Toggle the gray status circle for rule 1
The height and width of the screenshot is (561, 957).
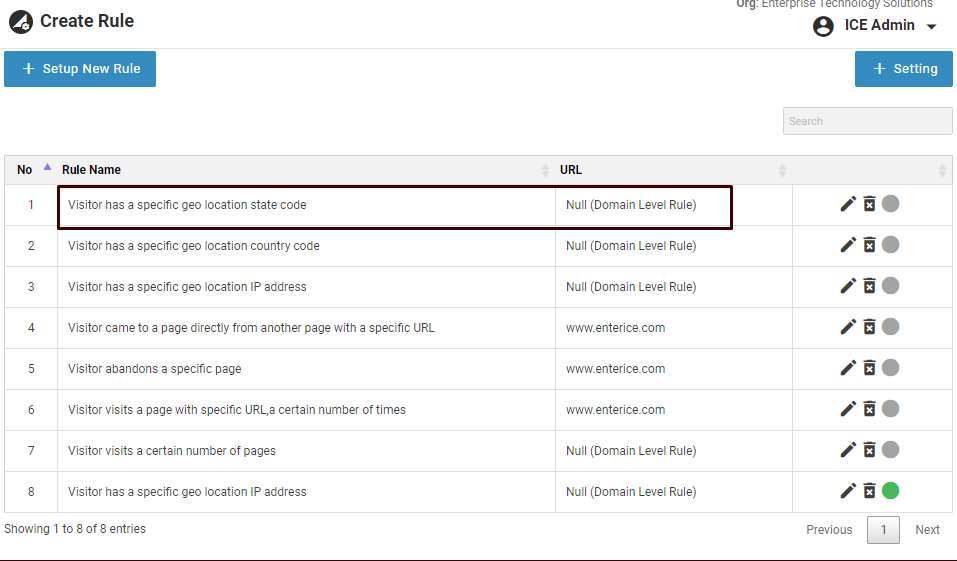pyautogui.click(x=890, y=204)
